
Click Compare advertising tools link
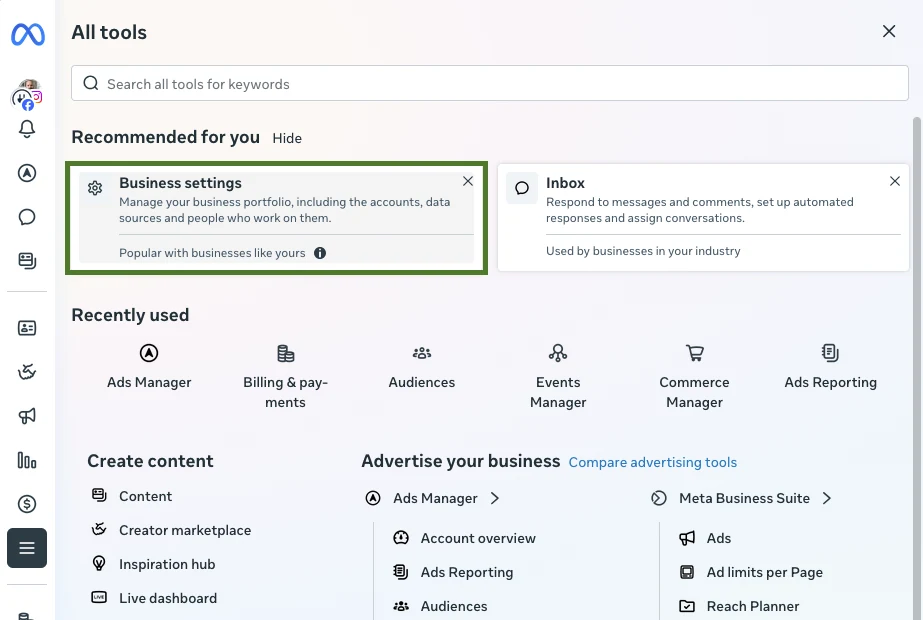tap(652, 462)
